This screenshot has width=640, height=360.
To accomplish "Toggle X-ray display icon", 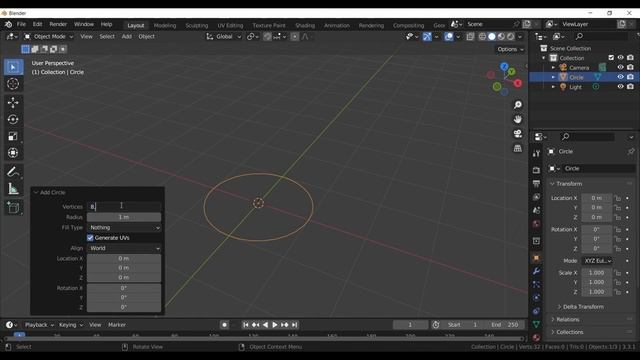I will [x=470, y=37].
